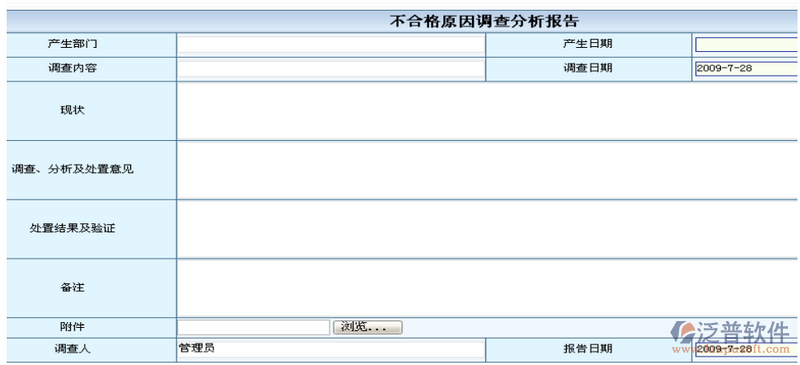Click the 报告日期 label cell
The width and height of the screenshot is (800, 365).
[x=589, y=349]
